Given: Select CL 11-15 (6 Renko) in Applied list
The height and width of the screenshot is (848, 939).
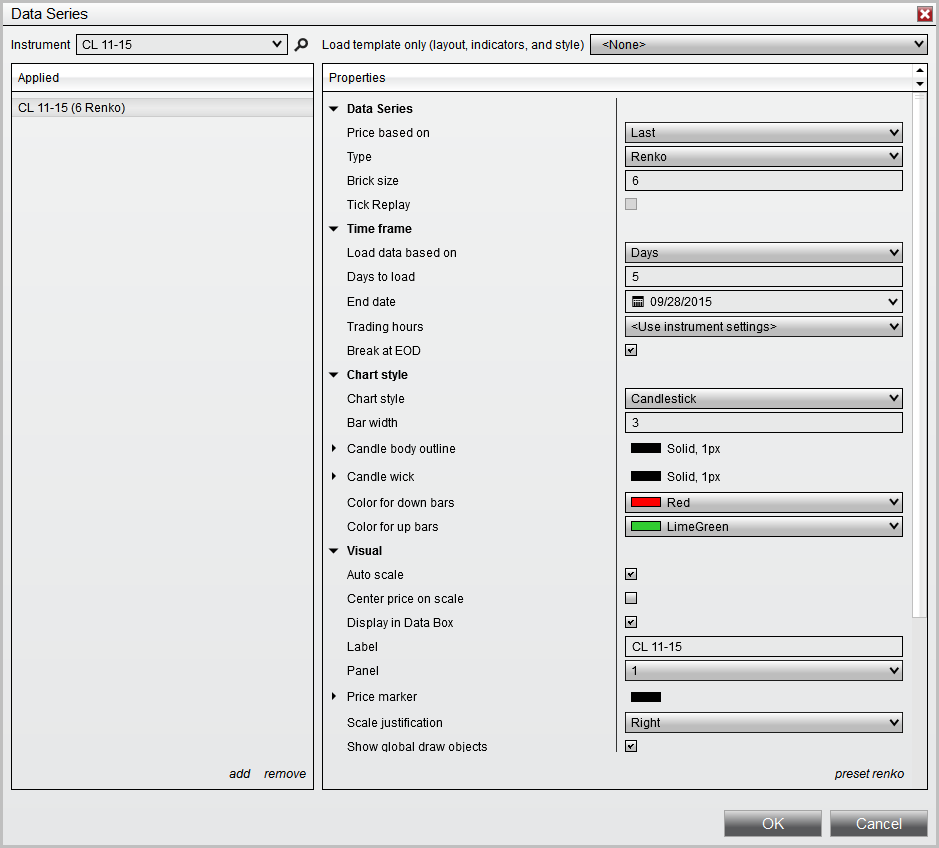Looking at the screenshot, I should pyautogui.click(x=162, y=108).
